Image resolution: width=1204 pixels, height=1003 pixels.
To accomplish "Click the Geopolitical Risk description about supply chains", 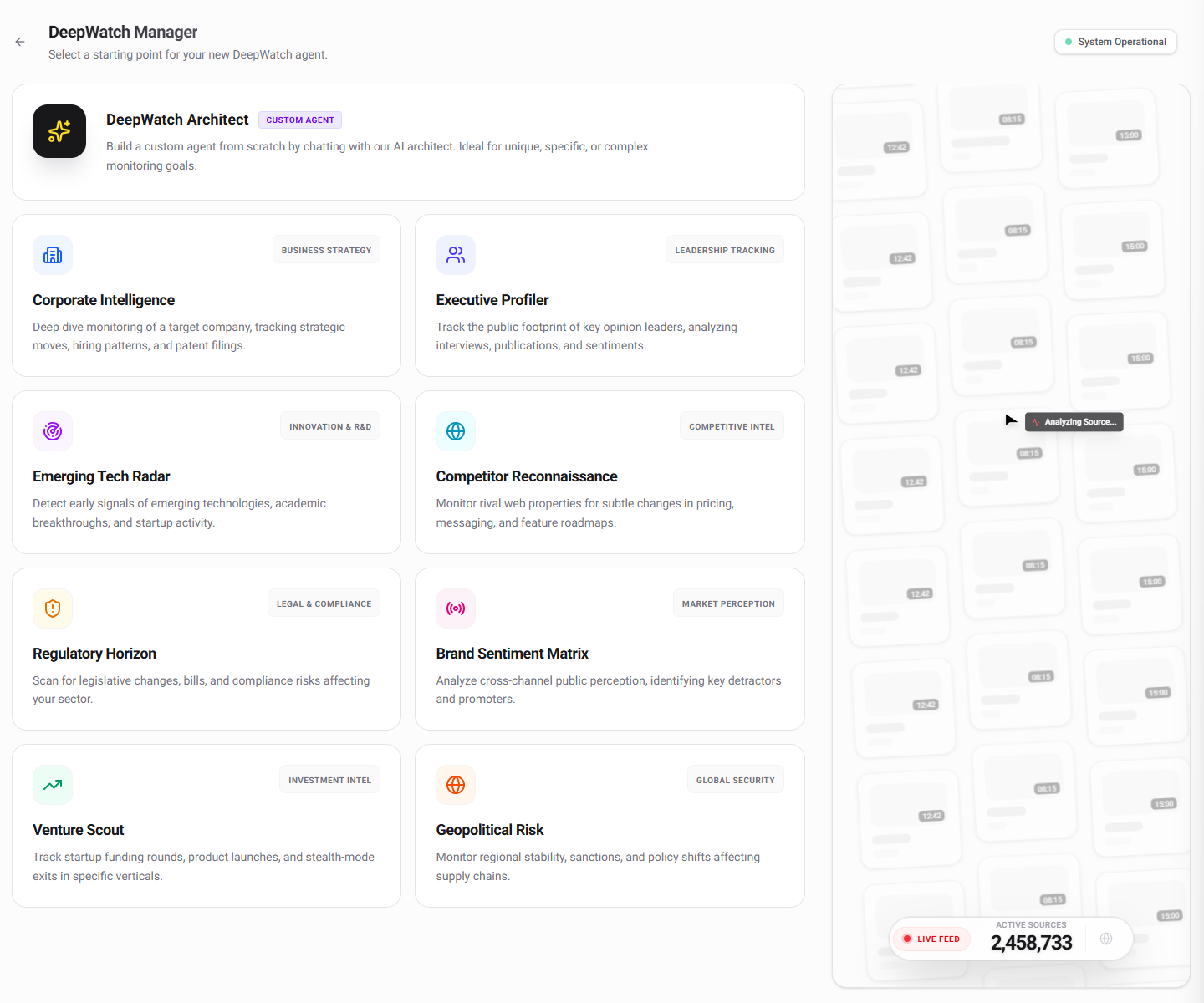I will [598, 867].
